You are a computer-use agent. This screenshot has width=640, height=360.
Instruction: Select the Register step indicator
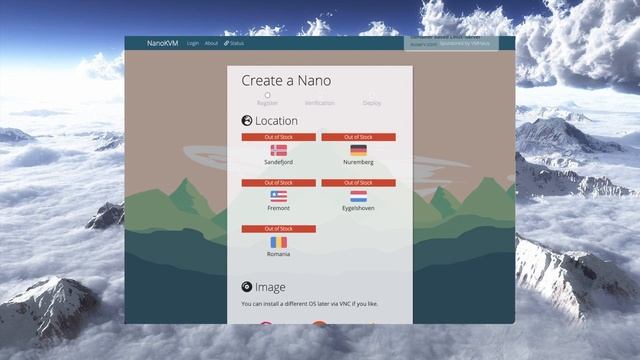click(267, 100)
